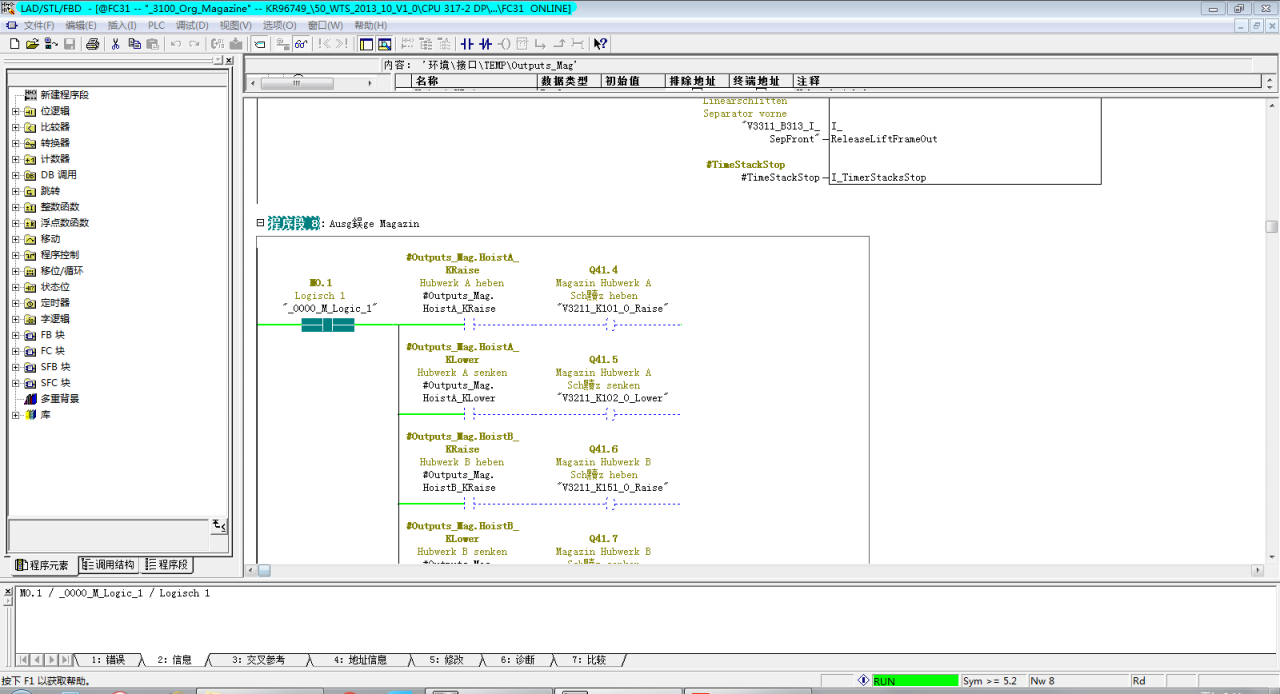Select the M0.1 Logisch 1 contact
The width and height of the screenshot is (1280, 694).
328,325
